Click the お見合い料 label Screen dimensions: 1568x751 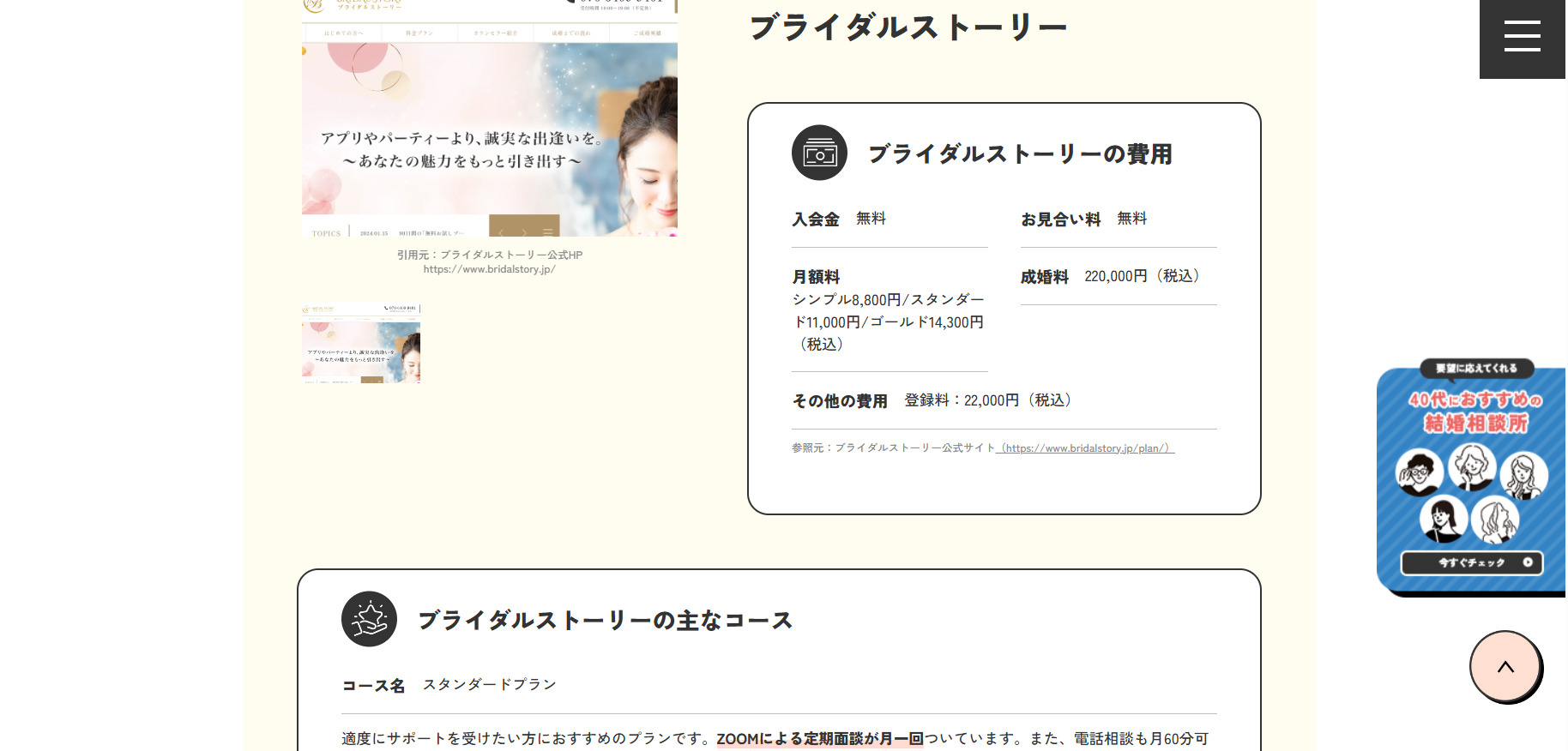click(1060, 219)
